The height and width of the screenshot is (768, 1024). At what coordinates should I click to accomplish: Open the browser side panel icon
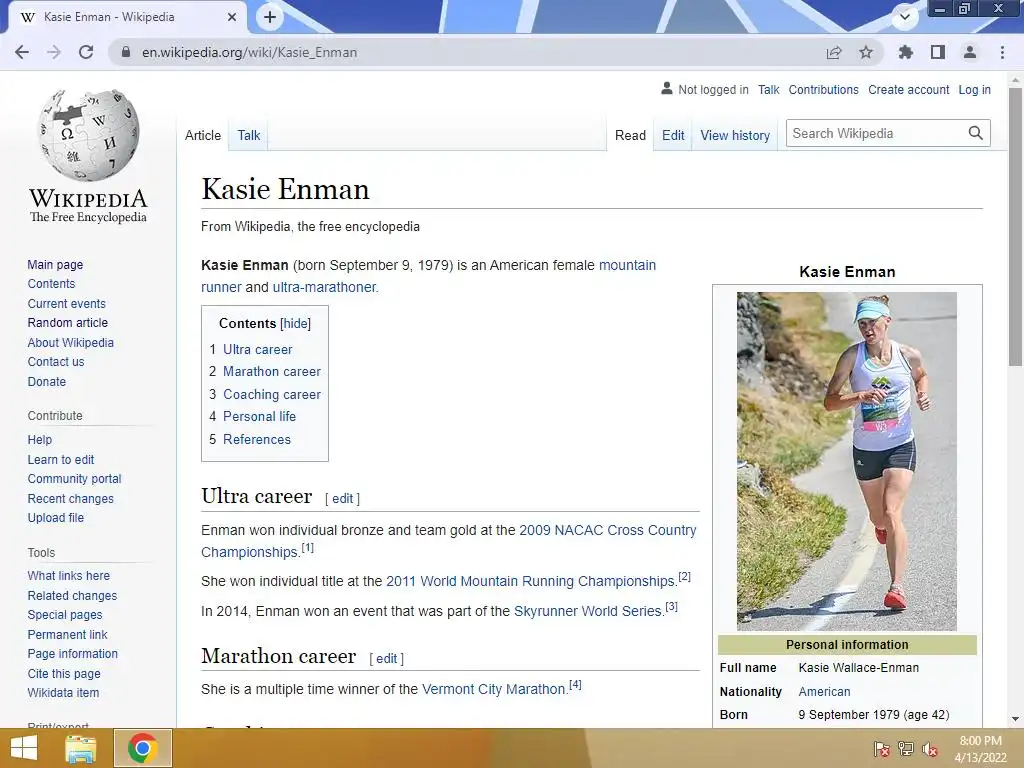click(x=938, y=52)
